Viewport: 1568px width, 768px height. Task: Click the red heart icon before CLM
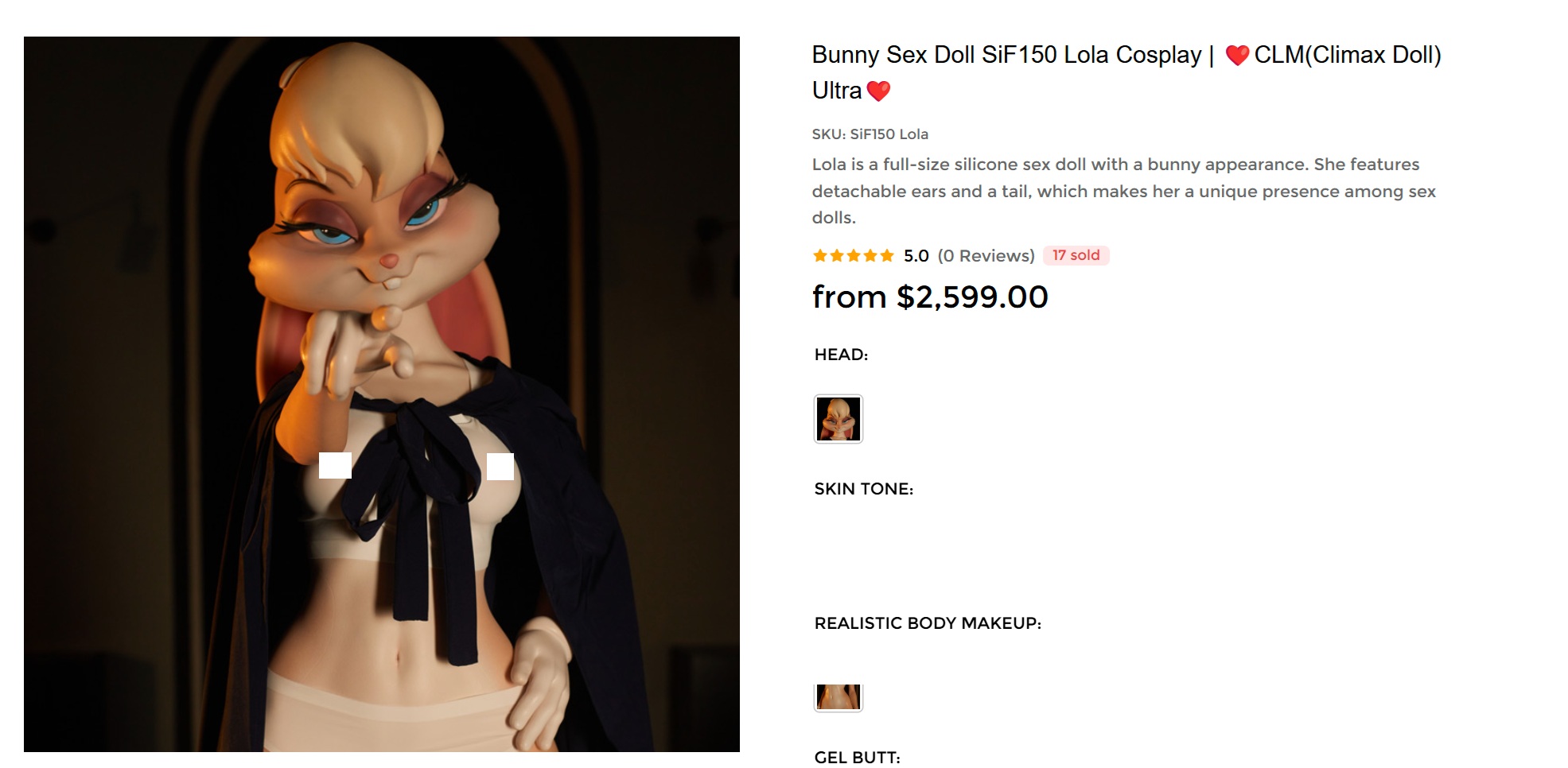1237,55
